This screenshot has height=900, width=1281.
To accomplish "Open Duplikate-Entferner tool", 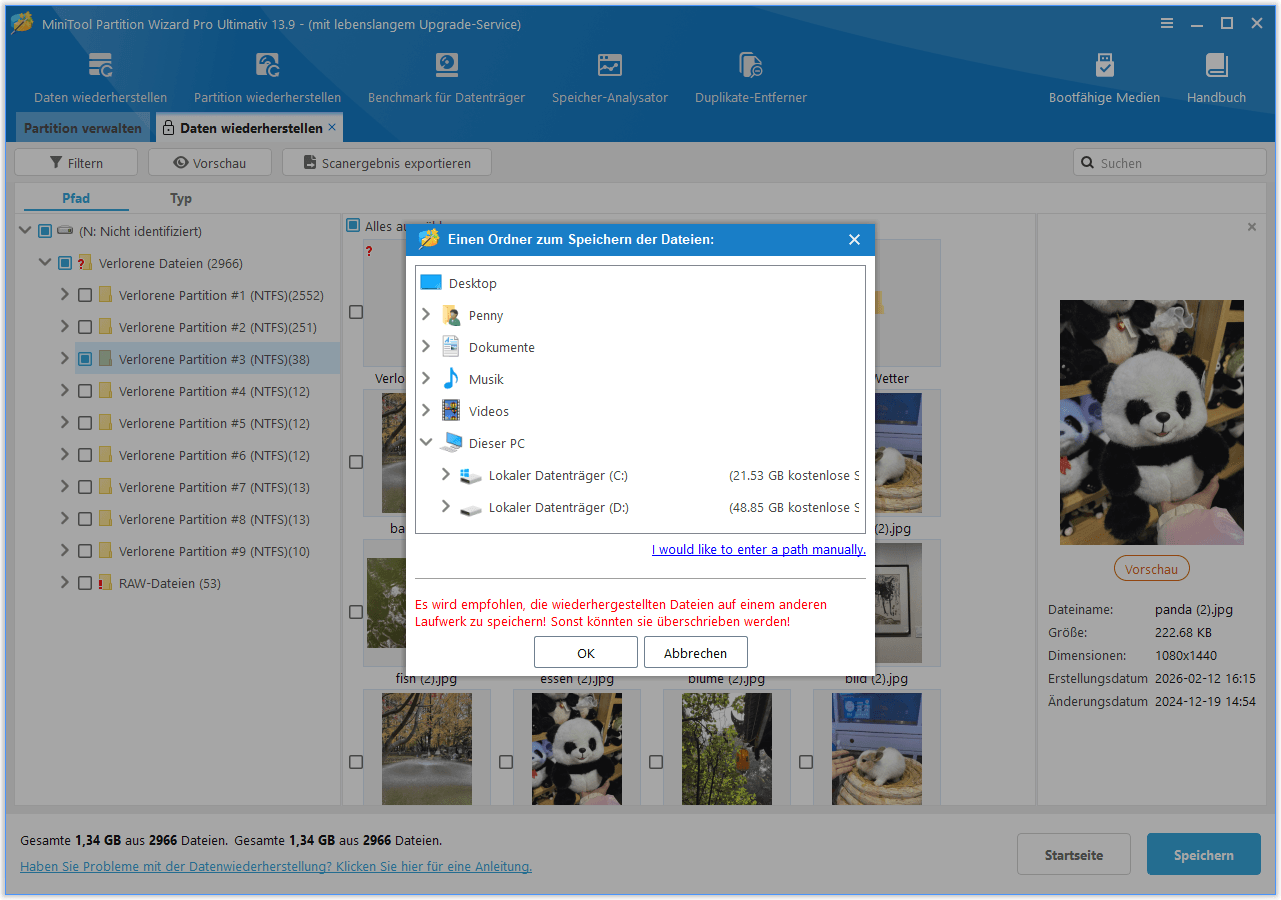I will pos(751,78).
